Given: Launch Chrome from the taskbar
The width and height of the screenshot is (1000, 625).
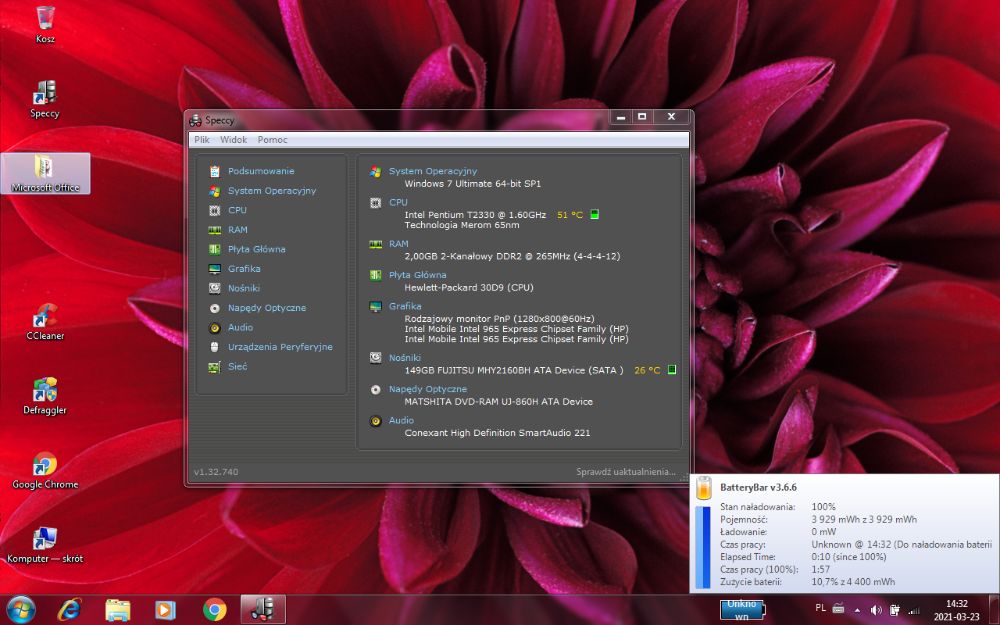Looking at the screenshot, I should 214,610.
